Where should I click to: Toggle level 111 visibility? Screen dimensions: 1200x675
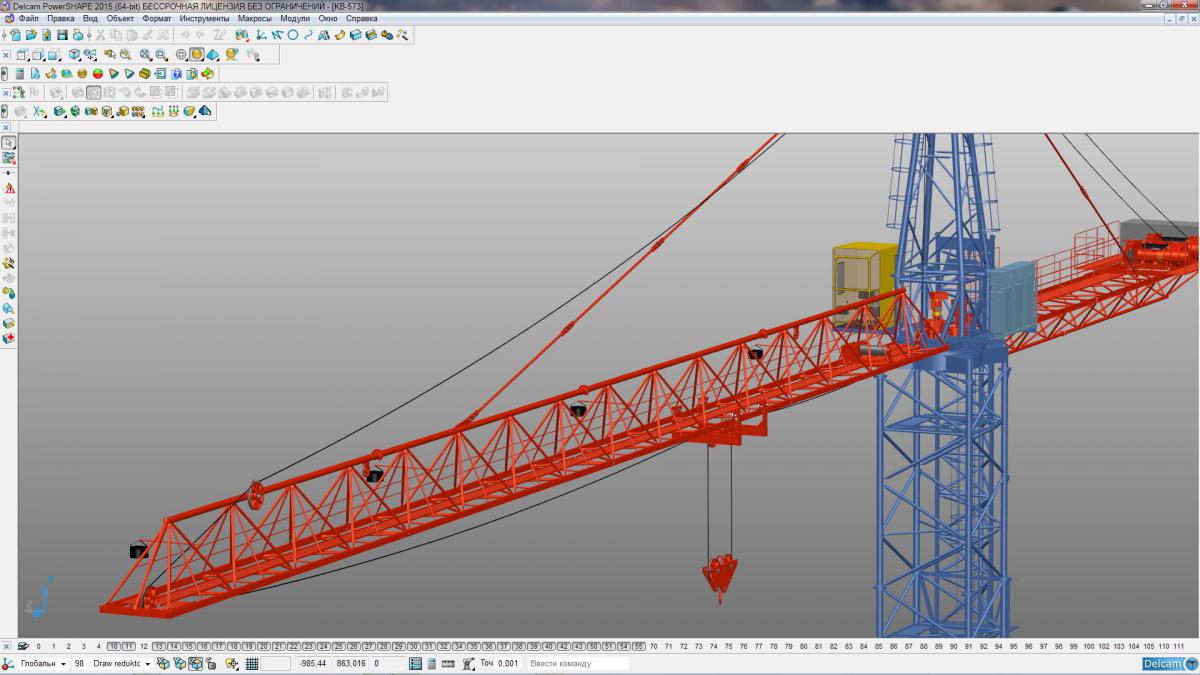point(1180,647)
